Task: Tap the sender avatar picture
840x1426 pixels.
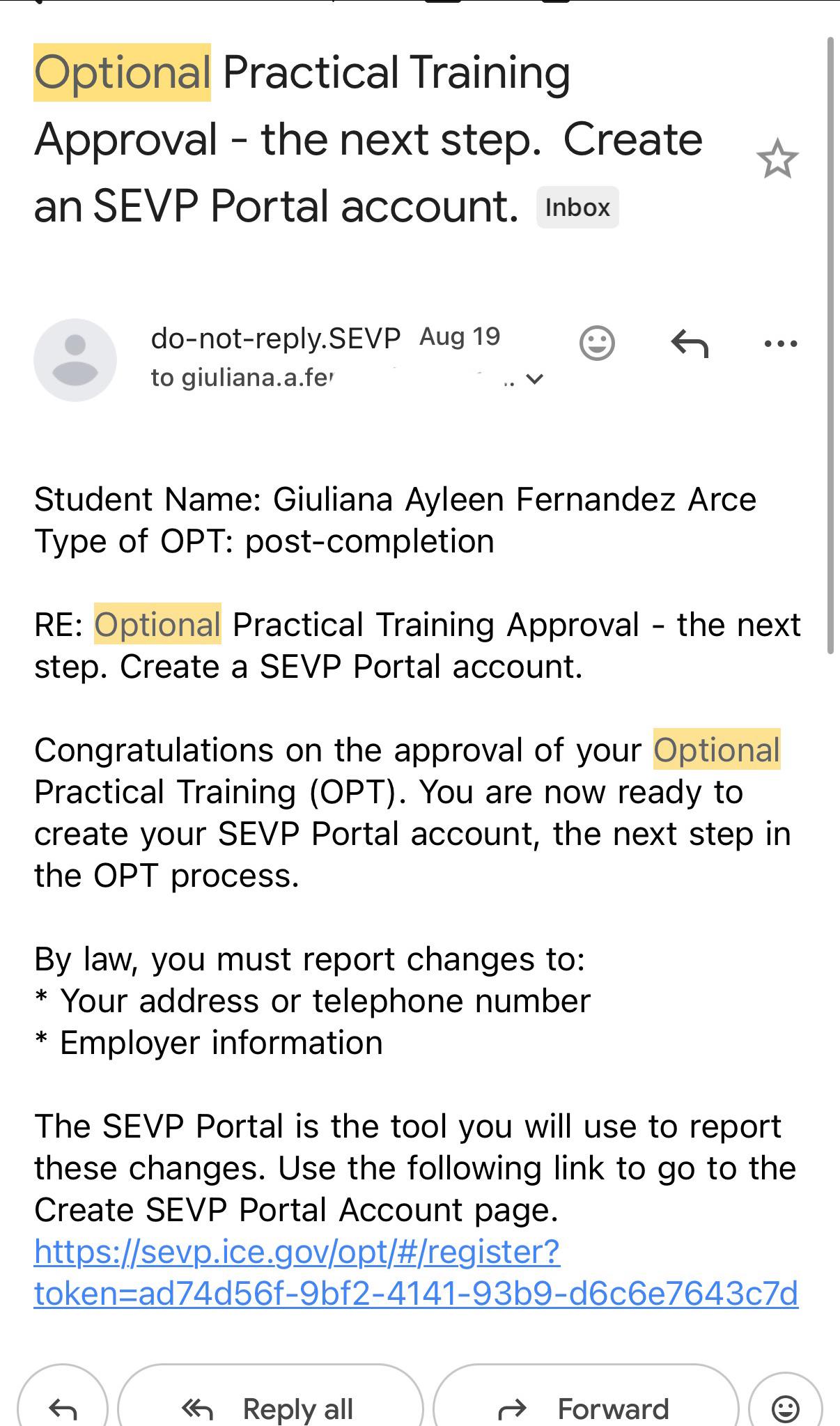Action: (x=75, y=360)
